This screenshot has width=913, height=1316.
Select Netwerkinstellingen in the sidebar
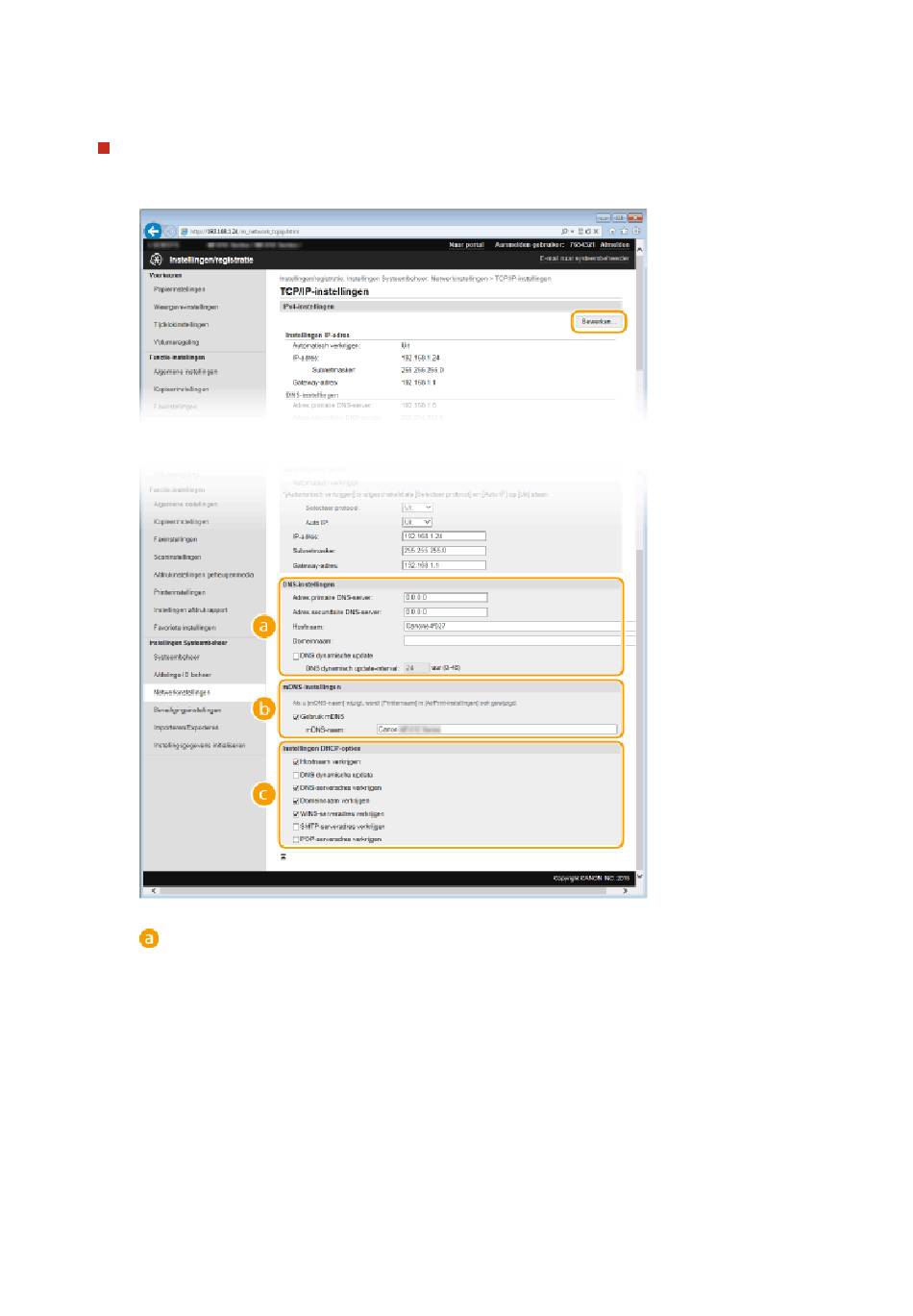(182, 692)
